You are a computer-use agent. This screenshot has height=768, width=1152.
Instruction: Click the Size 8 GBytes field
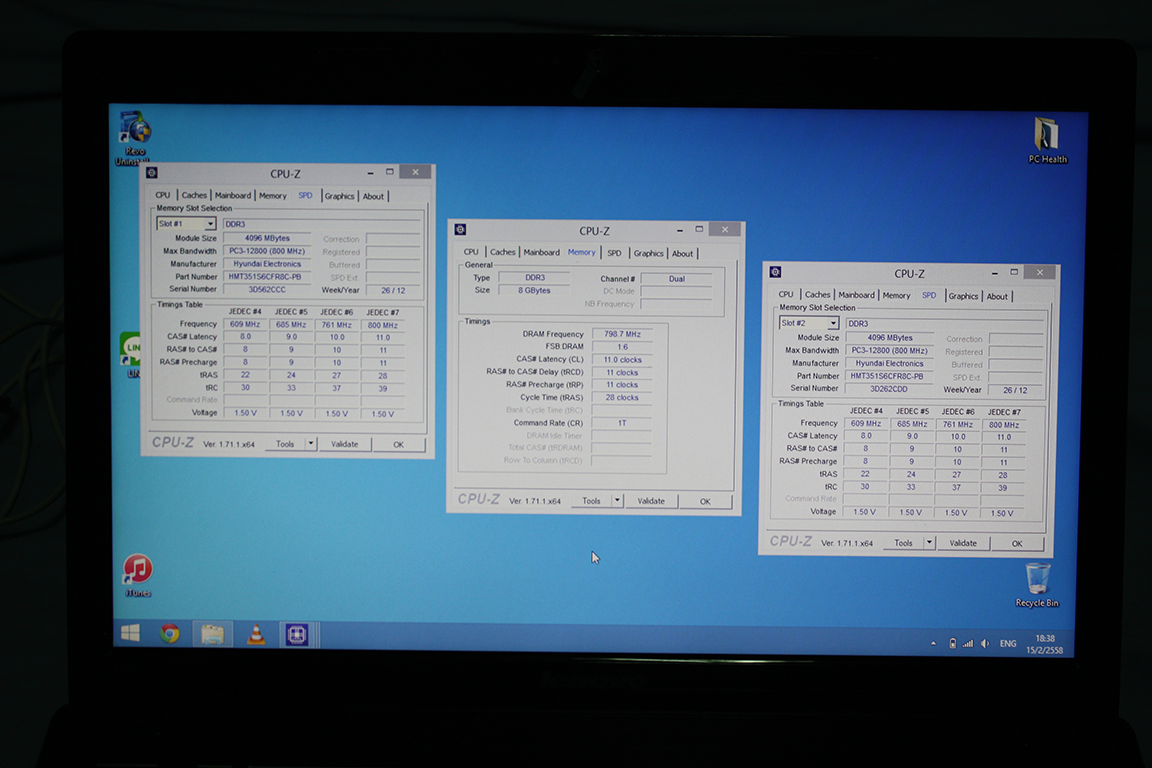(534, 290)
